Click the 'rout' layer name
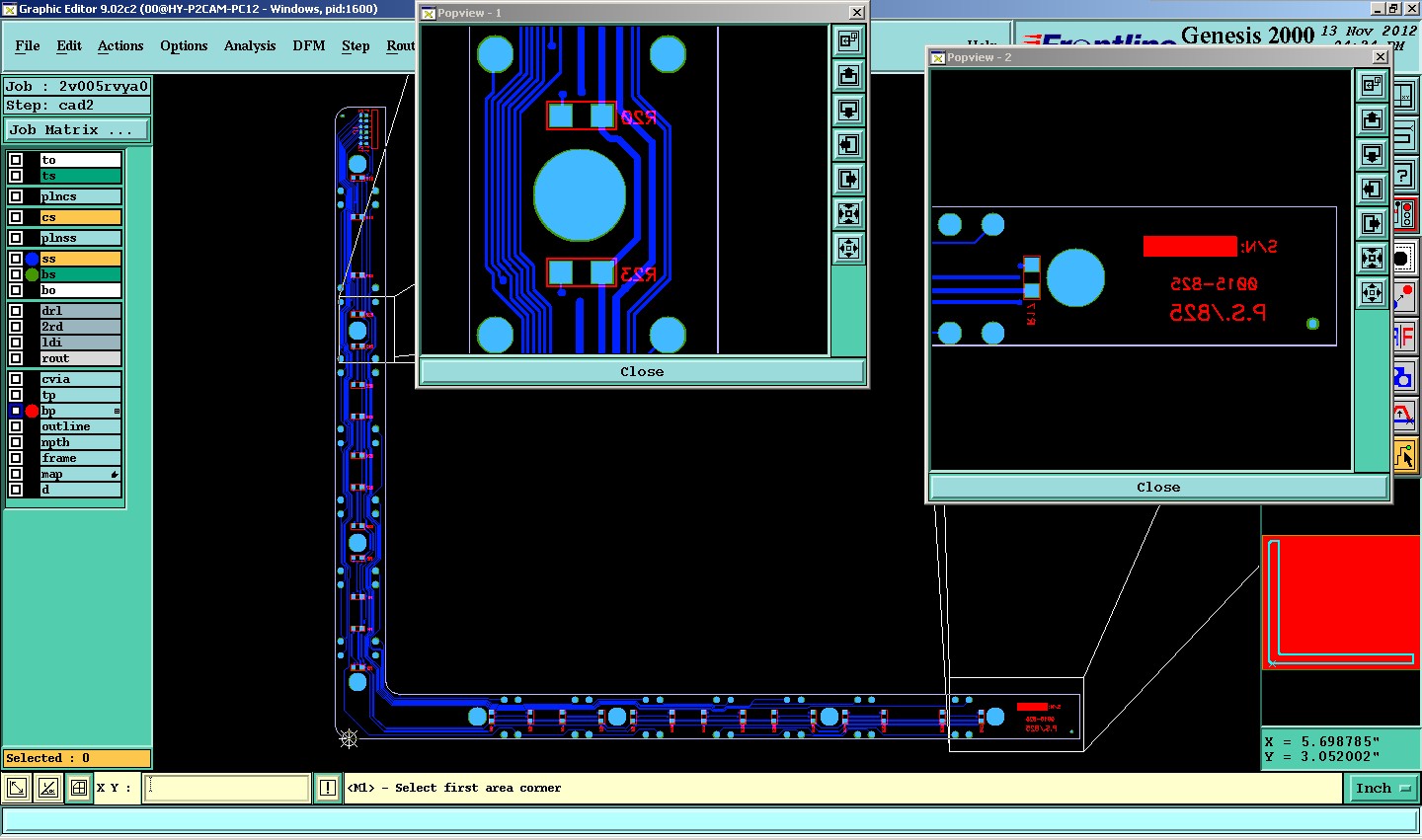The height and width of the screenshot is (840, 1422). tap(80, 358)
